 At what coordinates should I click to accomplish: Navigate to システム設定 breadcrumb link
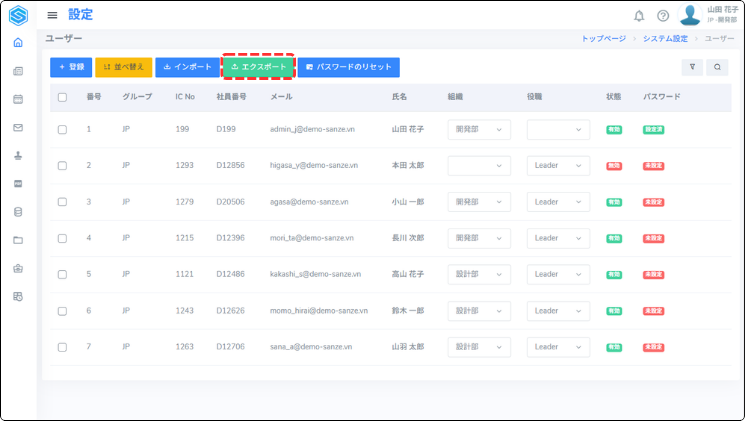tap(666, 38)
